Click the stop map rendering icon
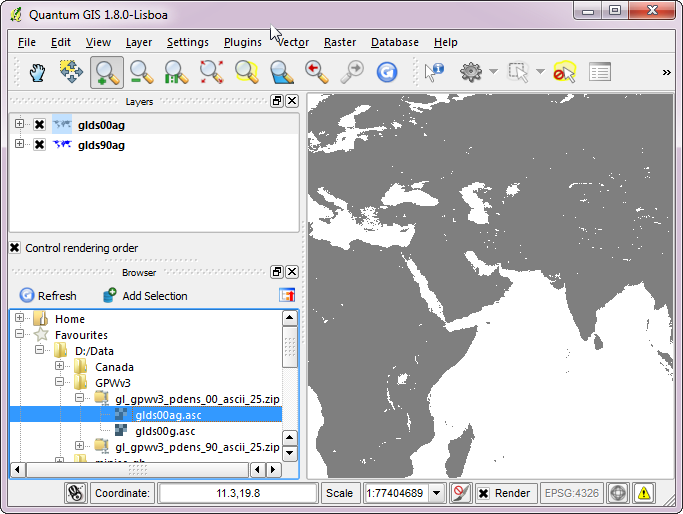This screenshot has width=683, height=514. 460,493
